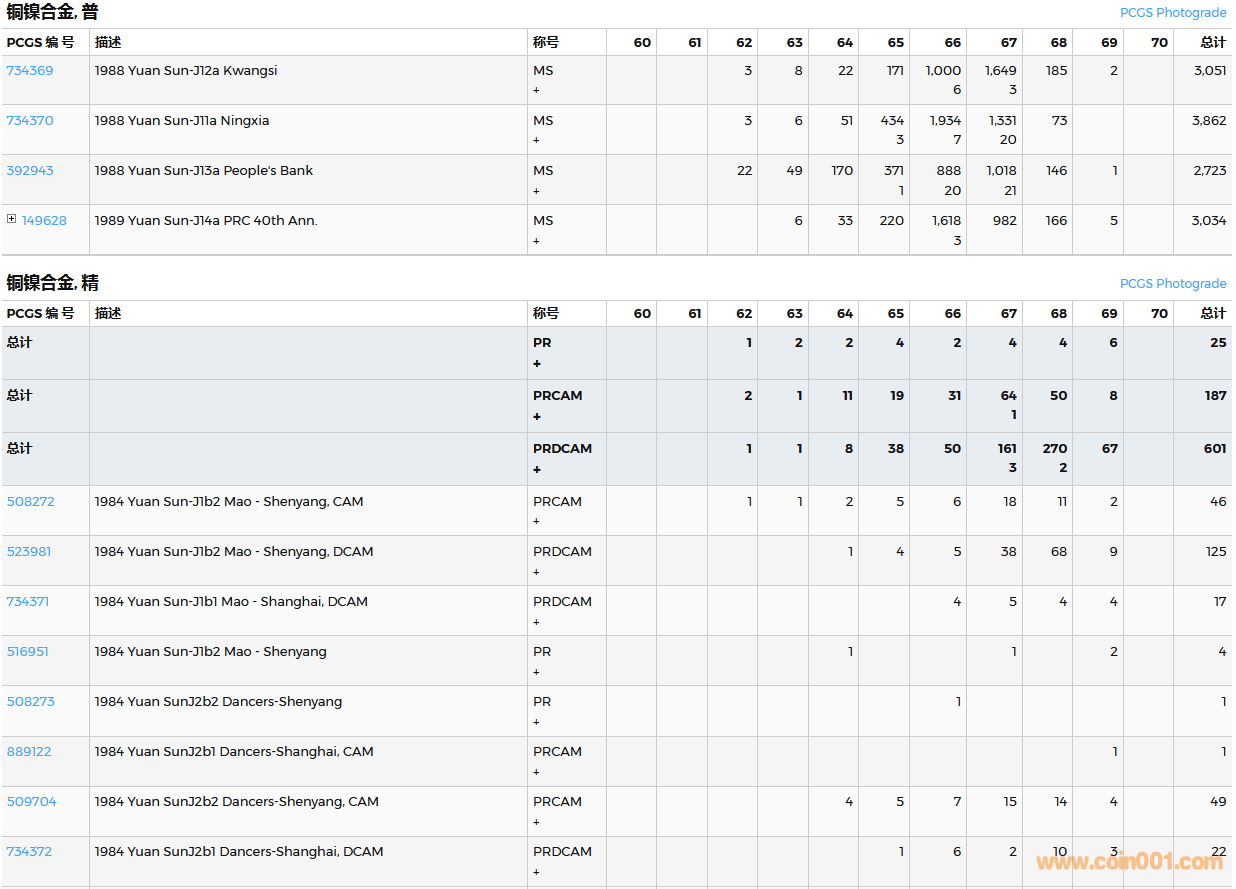The height and width of the screenshot is (889, 1236).
Task: Click the 总计 column header in the top table
Action: pos(1213,43)
